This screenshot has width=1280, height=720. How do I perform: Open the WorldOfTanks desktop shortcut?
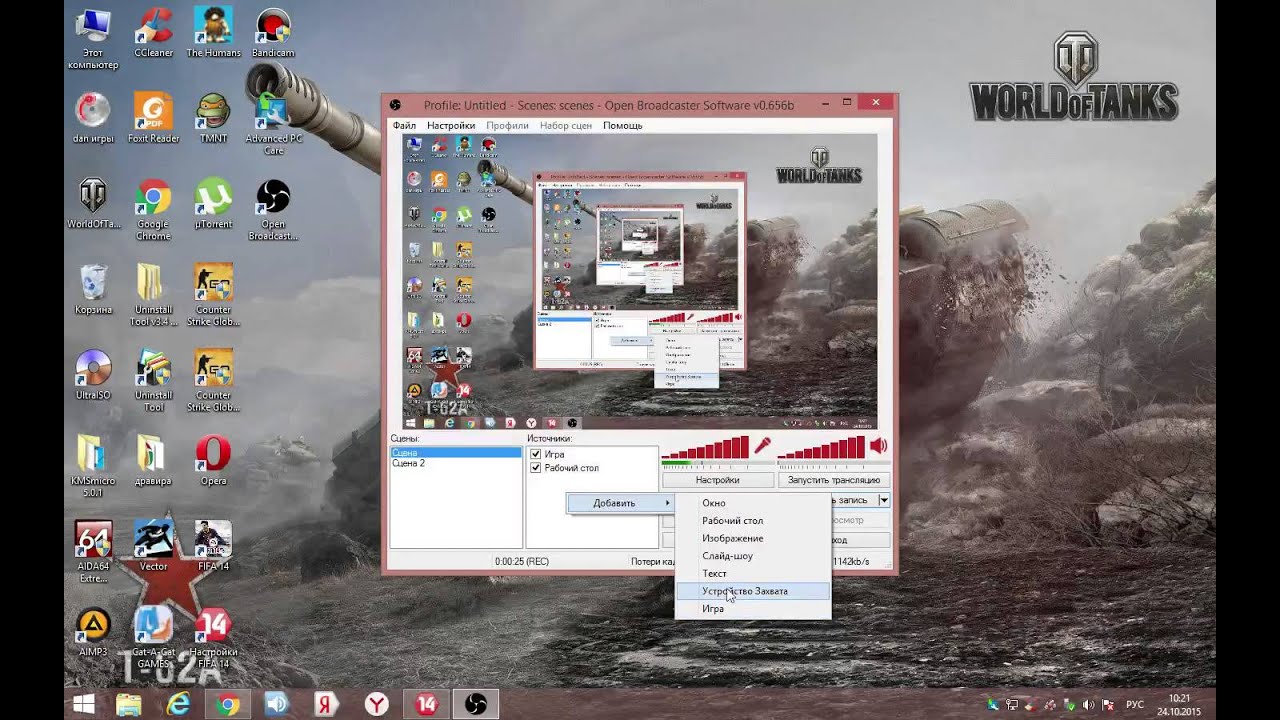[93, 204]
